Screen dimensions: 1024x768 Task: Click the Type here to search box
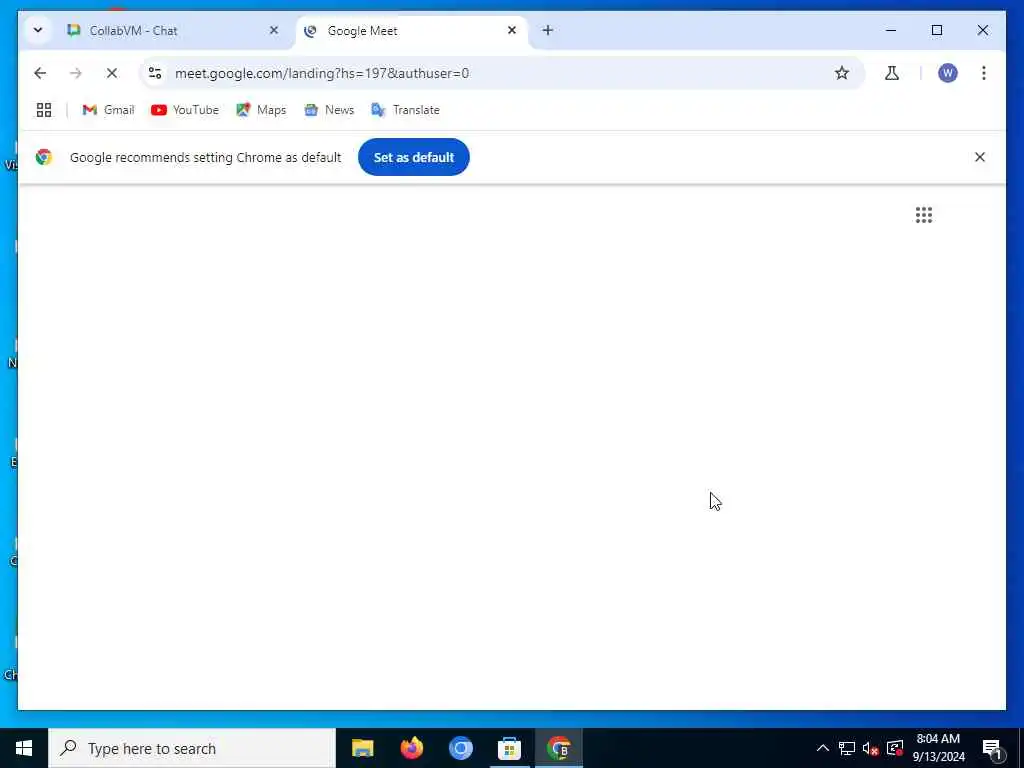tap(192, 748)
